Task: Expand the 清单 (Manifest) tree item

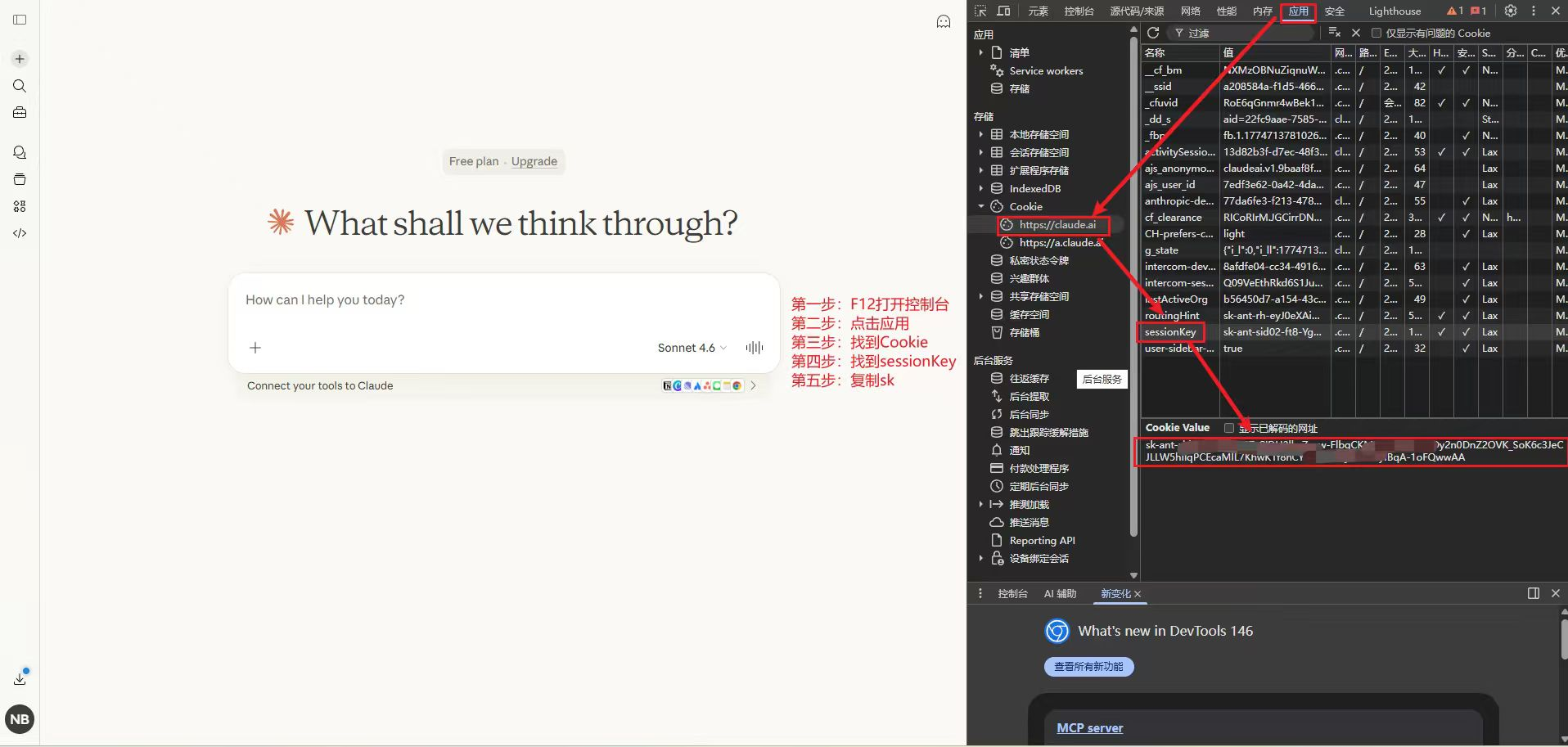Action: point(980,52)
